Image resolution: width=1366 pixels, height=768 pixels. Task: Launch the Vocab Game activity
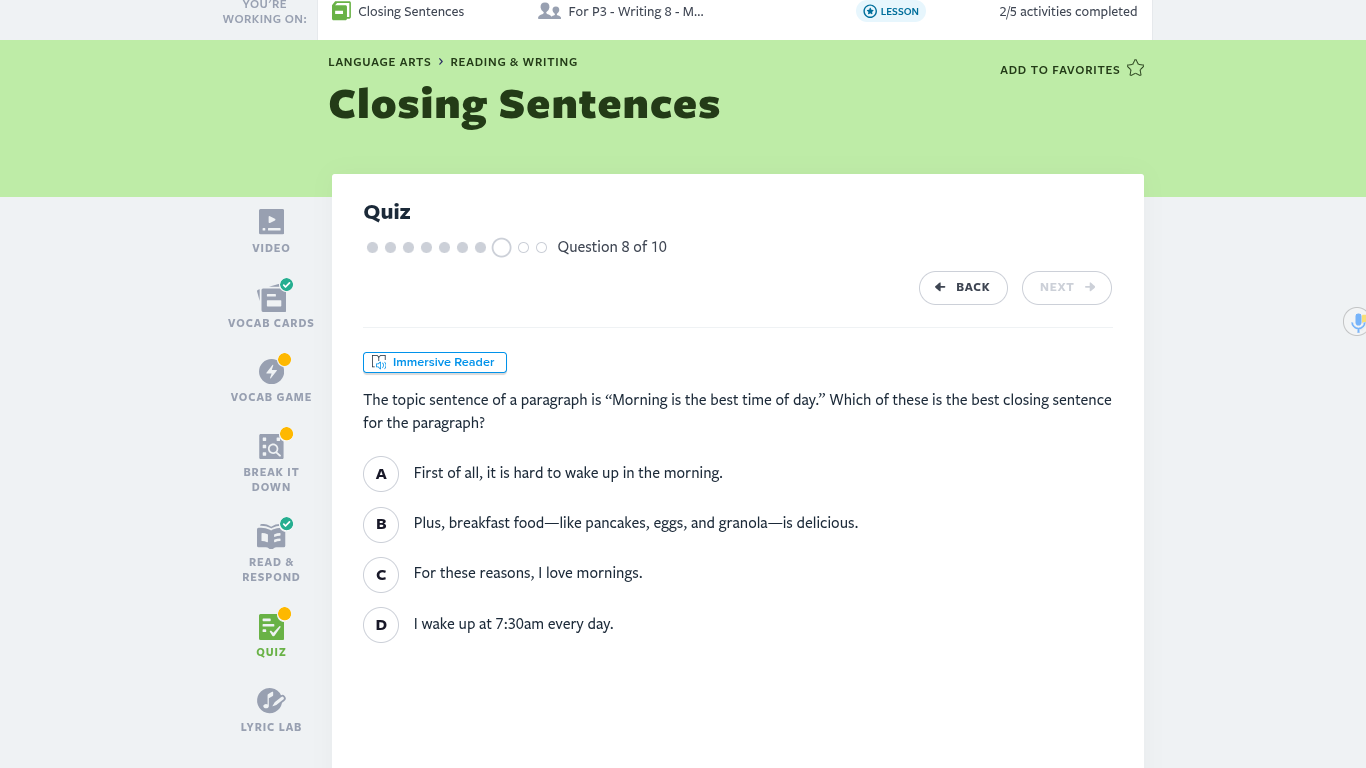271,372
